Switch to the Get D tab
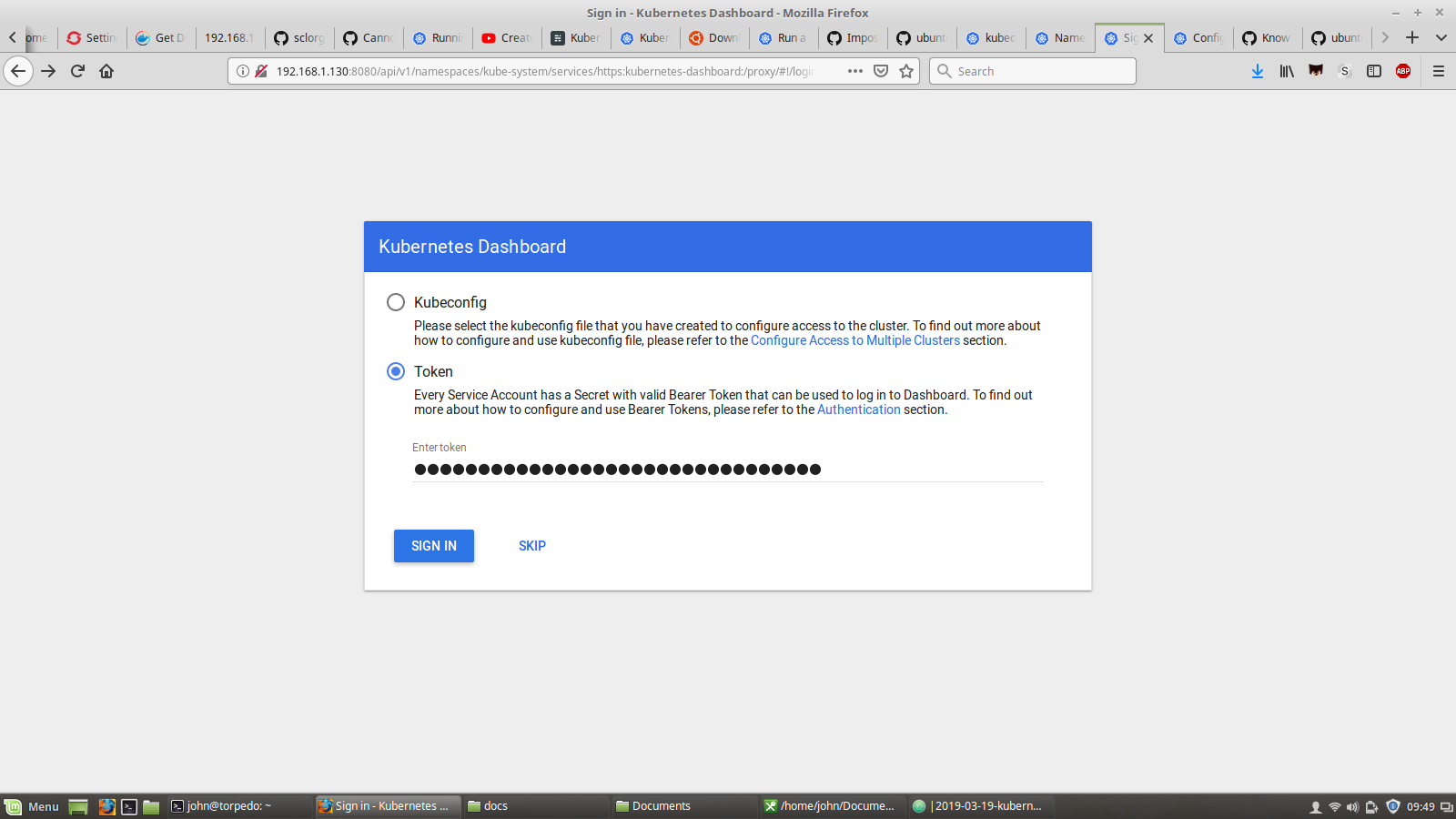The image size is (1456, 819). [x=161, y=37]
